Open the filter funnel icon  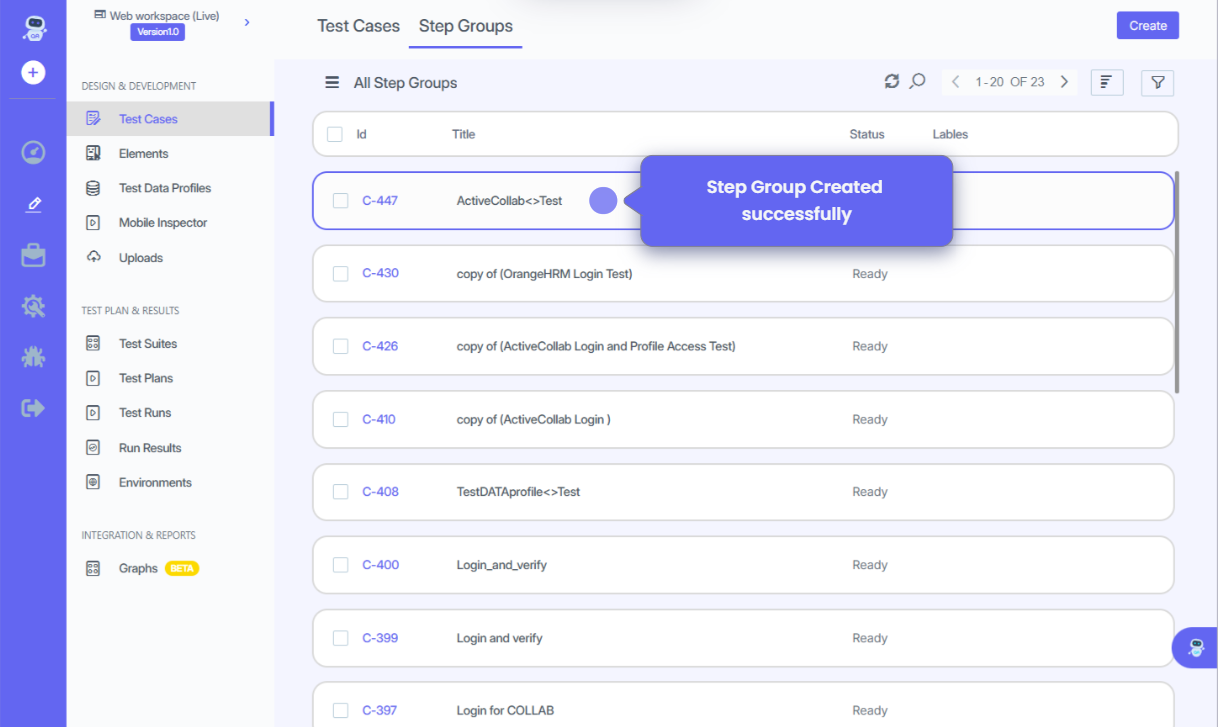(x=1157, y=82)
